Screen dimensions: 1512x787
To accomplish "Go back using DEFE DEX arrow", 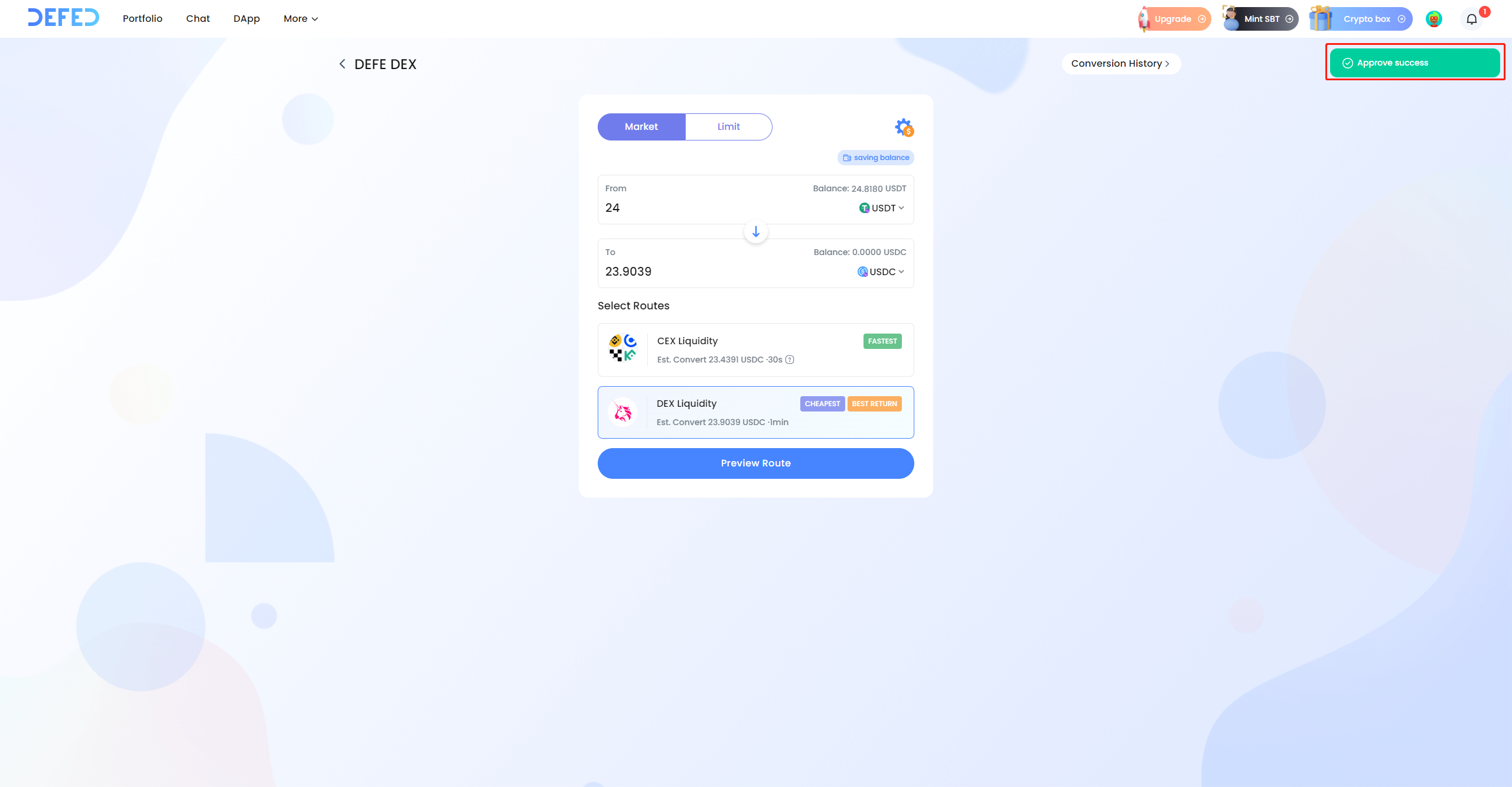I will coord(342,64).
